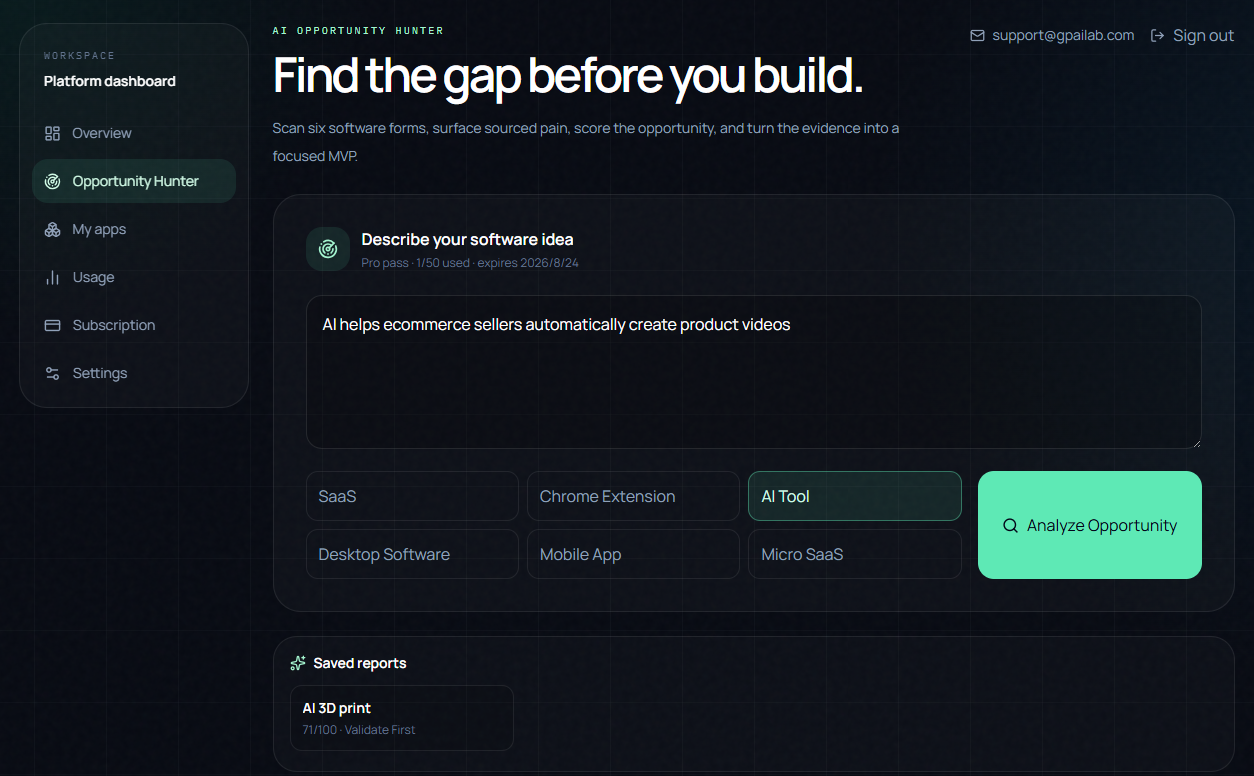
Task: Click the sparkle icon next to Saved reports
Action: 298,663
